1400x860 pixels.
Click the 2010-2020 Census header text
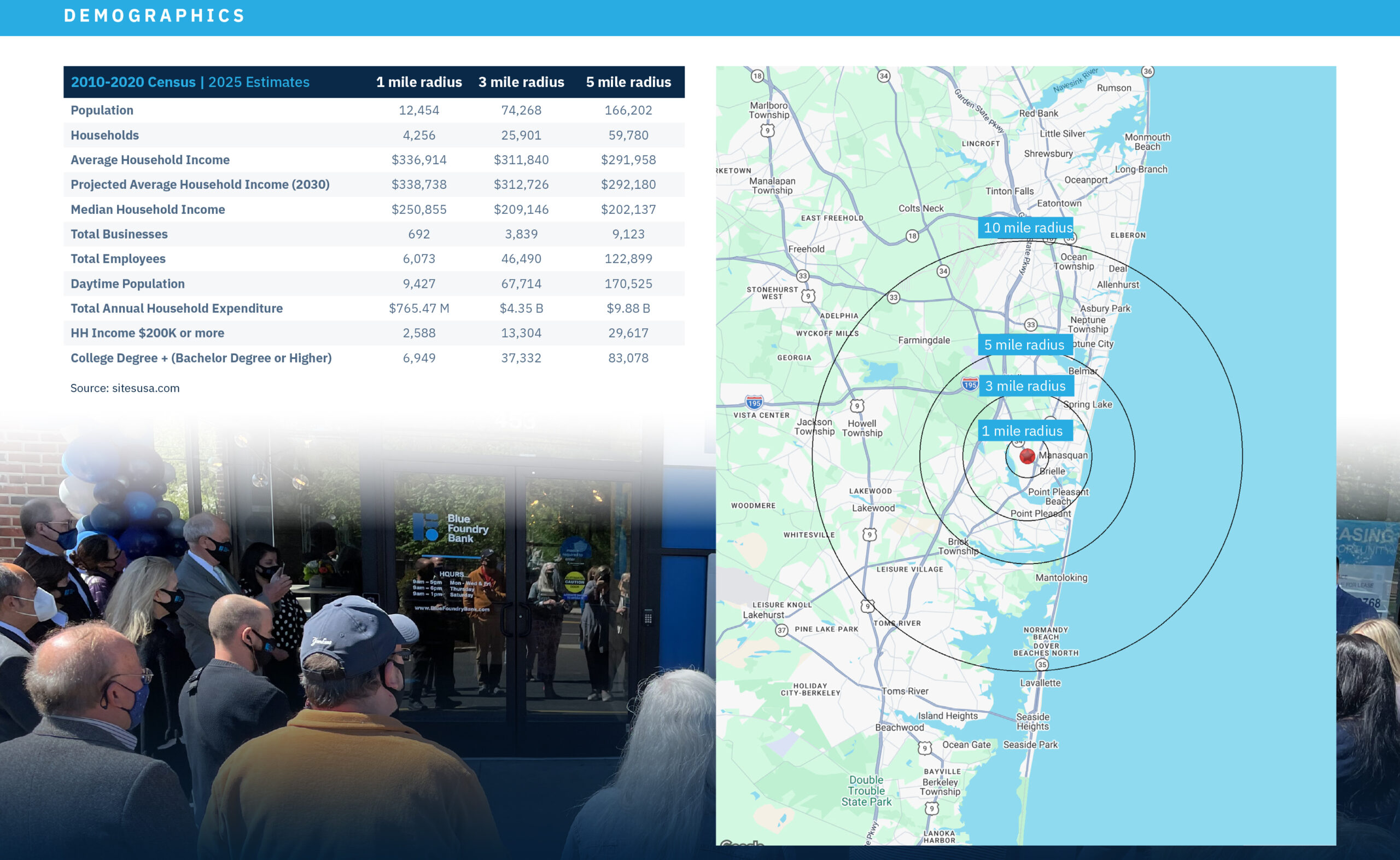[133, 82]
